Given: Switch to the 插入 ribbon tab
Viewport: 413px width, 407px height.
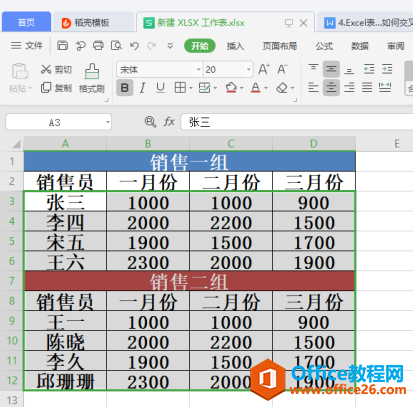Looking at the screenshot, I should click(235, 46).
